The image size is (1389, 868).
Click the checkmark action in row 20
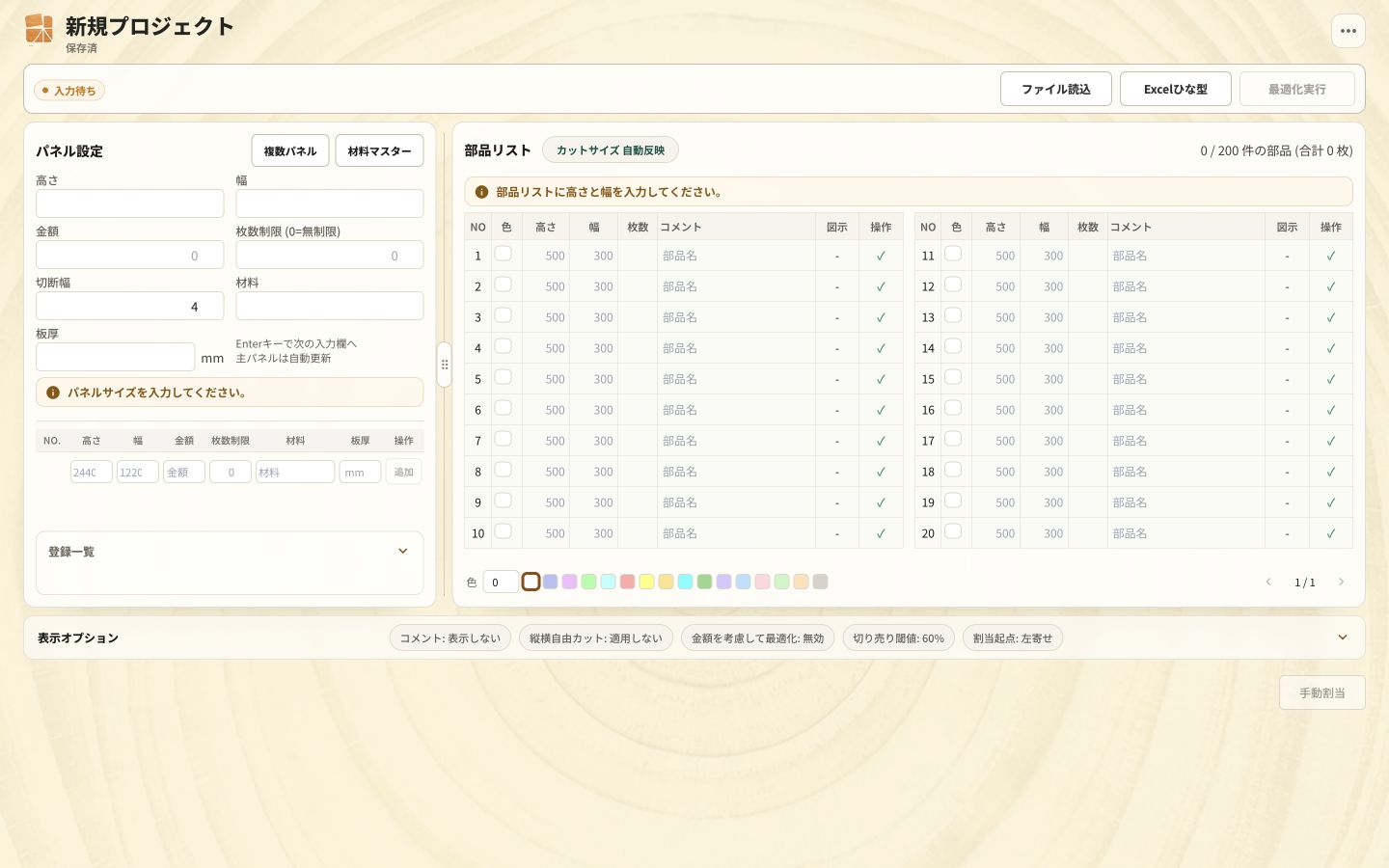tap(1331, 533)
